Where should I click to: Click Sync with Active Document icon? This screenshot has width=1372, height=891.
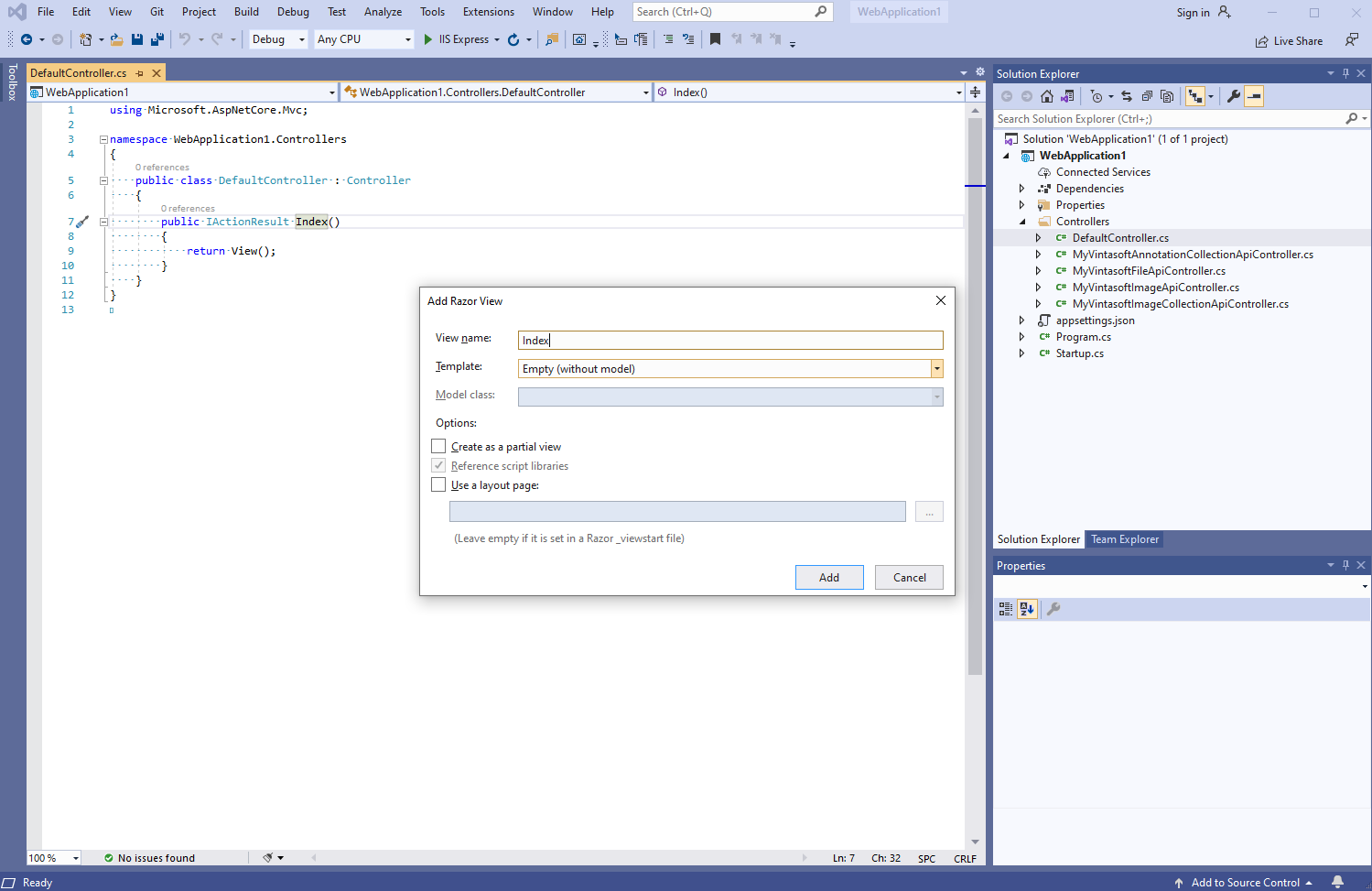pyautogui.click(x=1127, y=96)
